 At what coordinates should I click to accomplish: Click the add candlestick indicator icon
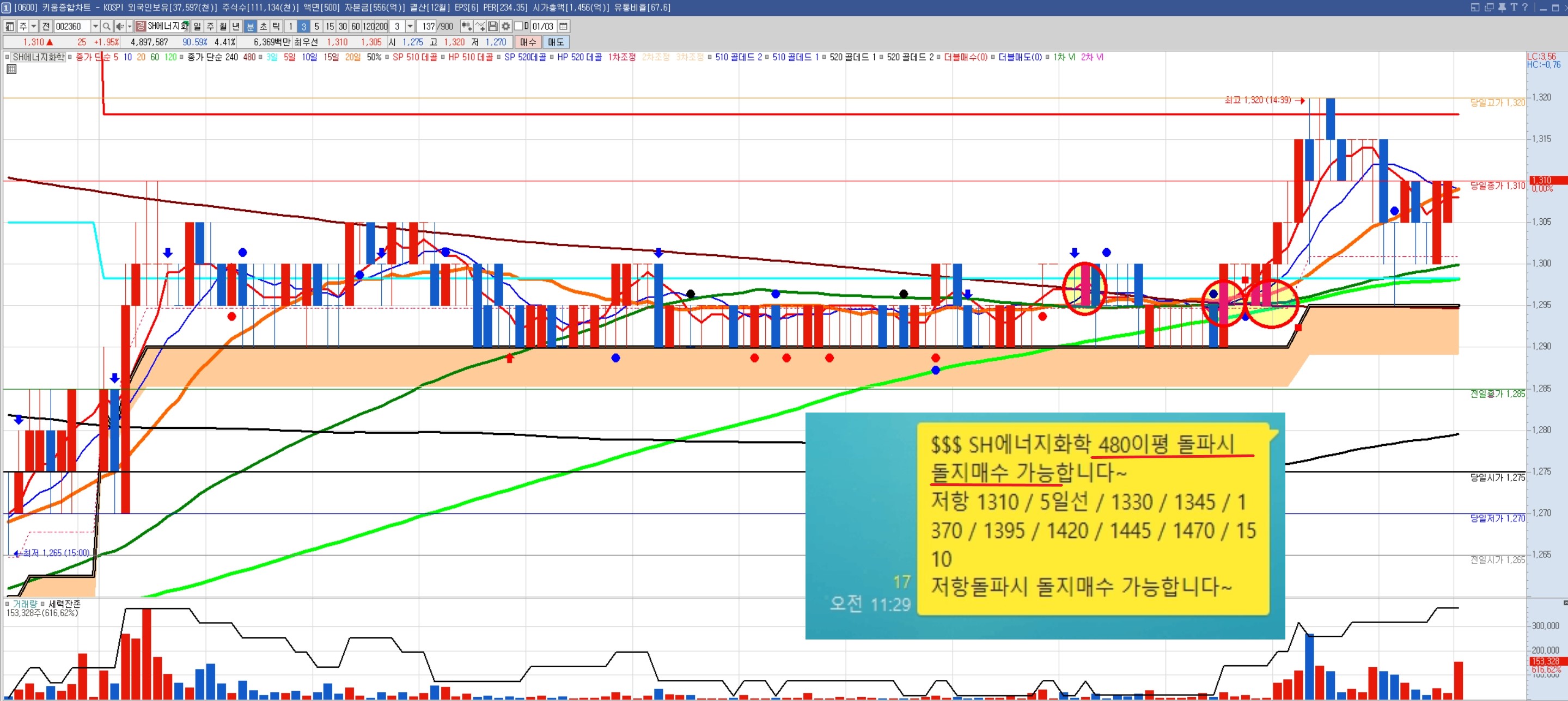[466, 26]
